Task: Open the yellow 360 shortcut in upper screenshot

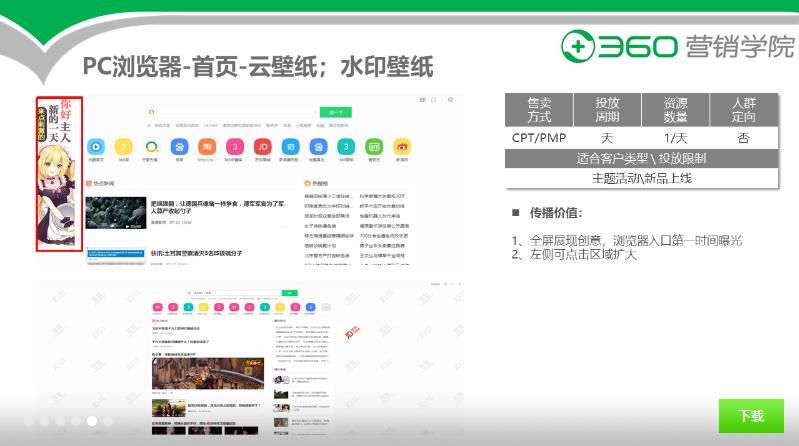Action: 123,147
